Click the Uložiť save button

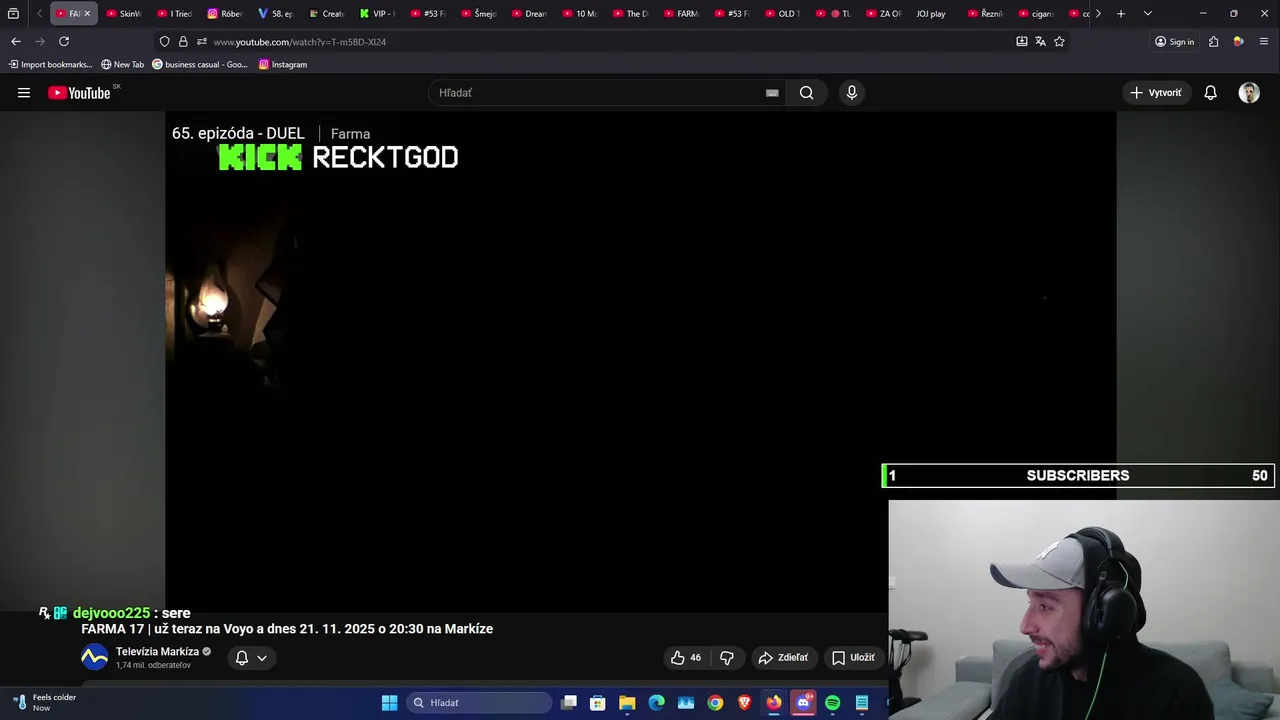(x=853, y=657)
